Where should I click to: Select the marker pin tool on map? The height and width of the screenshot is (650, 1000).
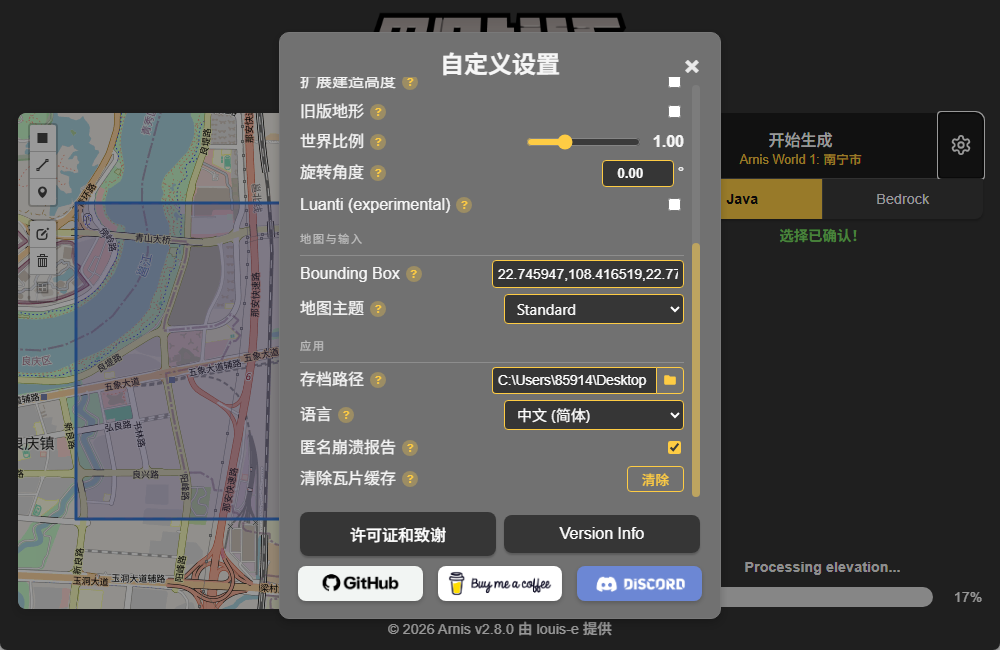(x=43, y=192)
